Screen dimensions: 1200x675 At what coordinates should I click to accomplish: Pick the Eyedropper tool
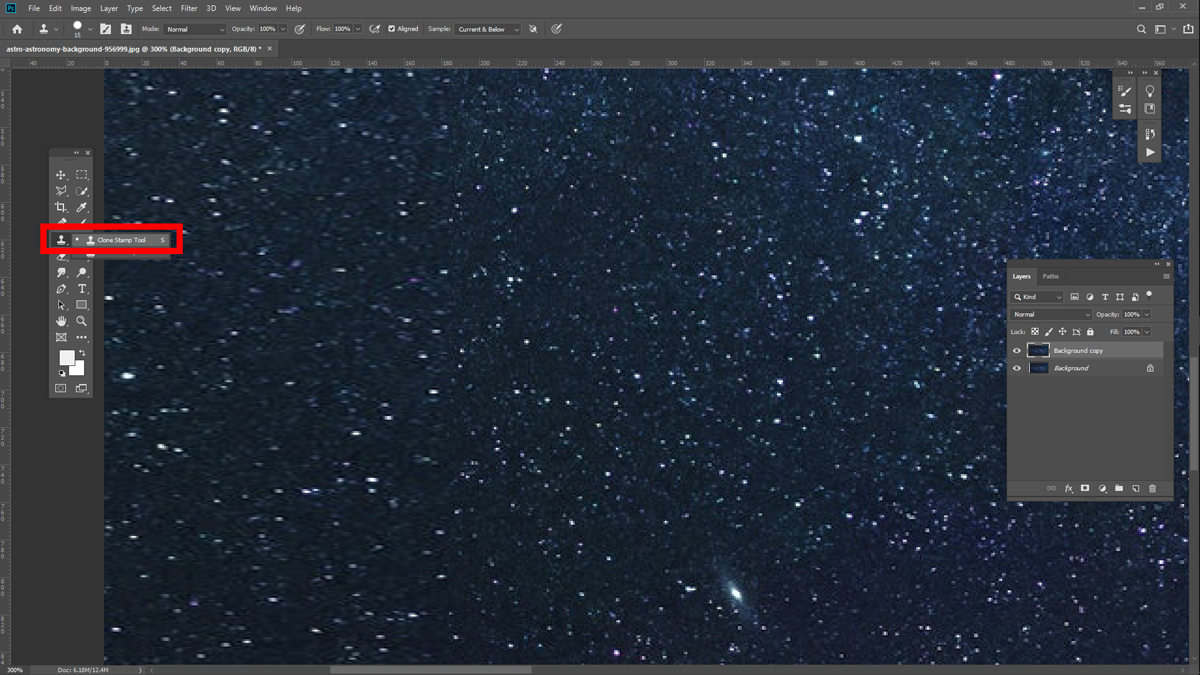click(x=82, y=207)
